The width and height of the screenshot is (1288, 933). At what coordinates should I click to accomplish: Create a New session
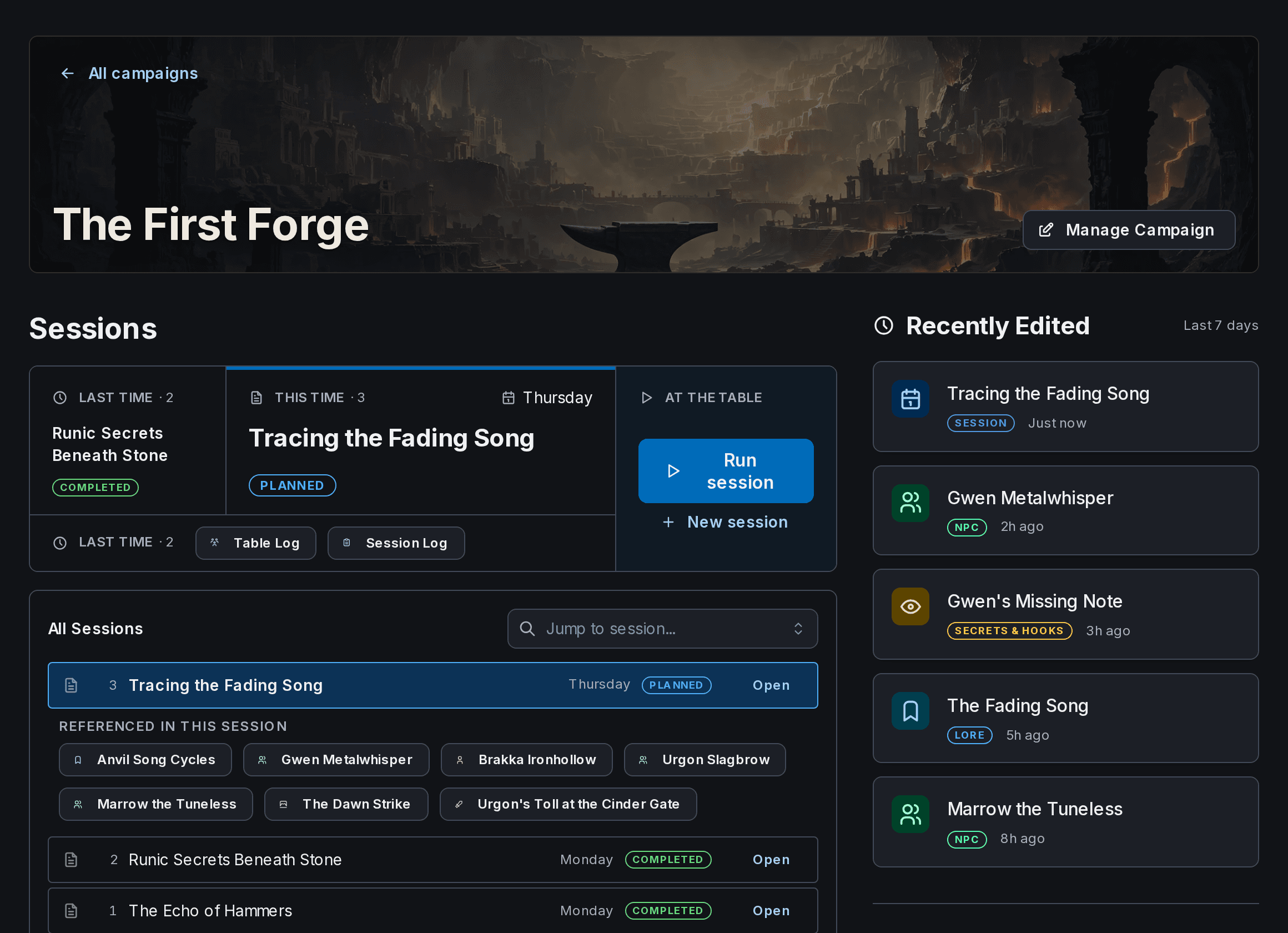click(725, 522)
